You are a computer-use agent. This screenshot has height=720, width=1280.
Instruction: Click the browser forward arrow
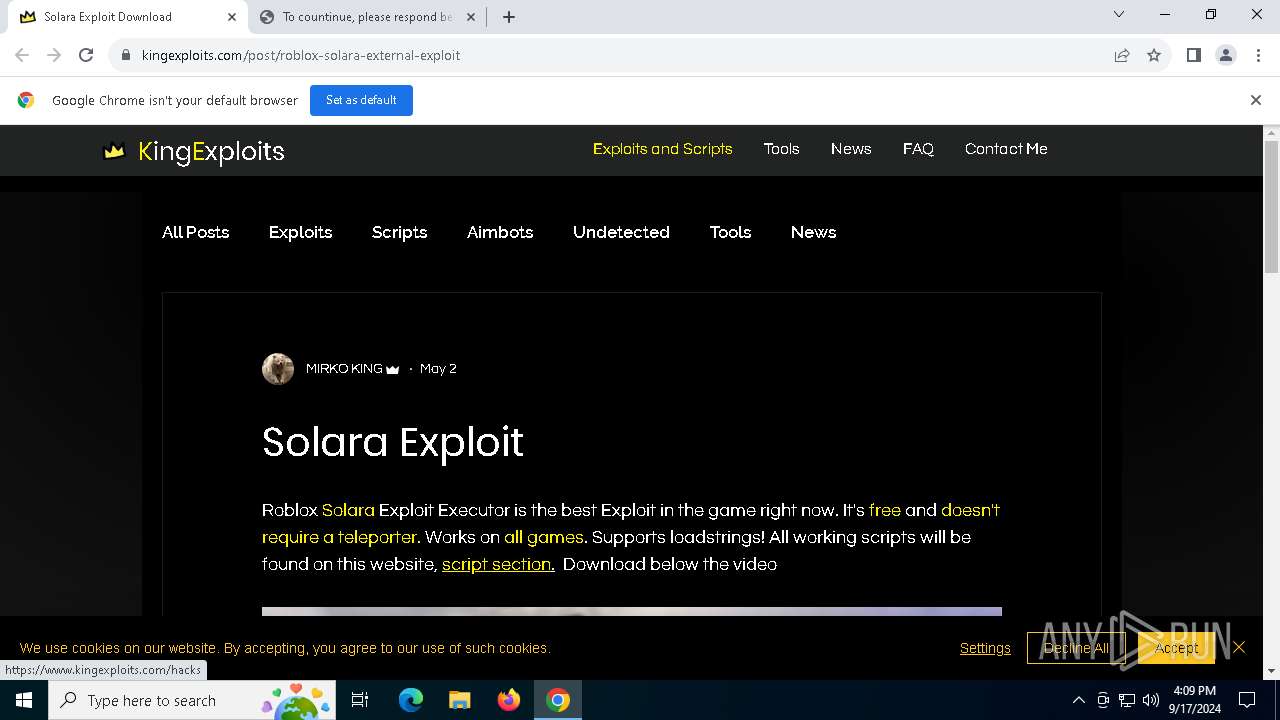click(x=54, y=55)
